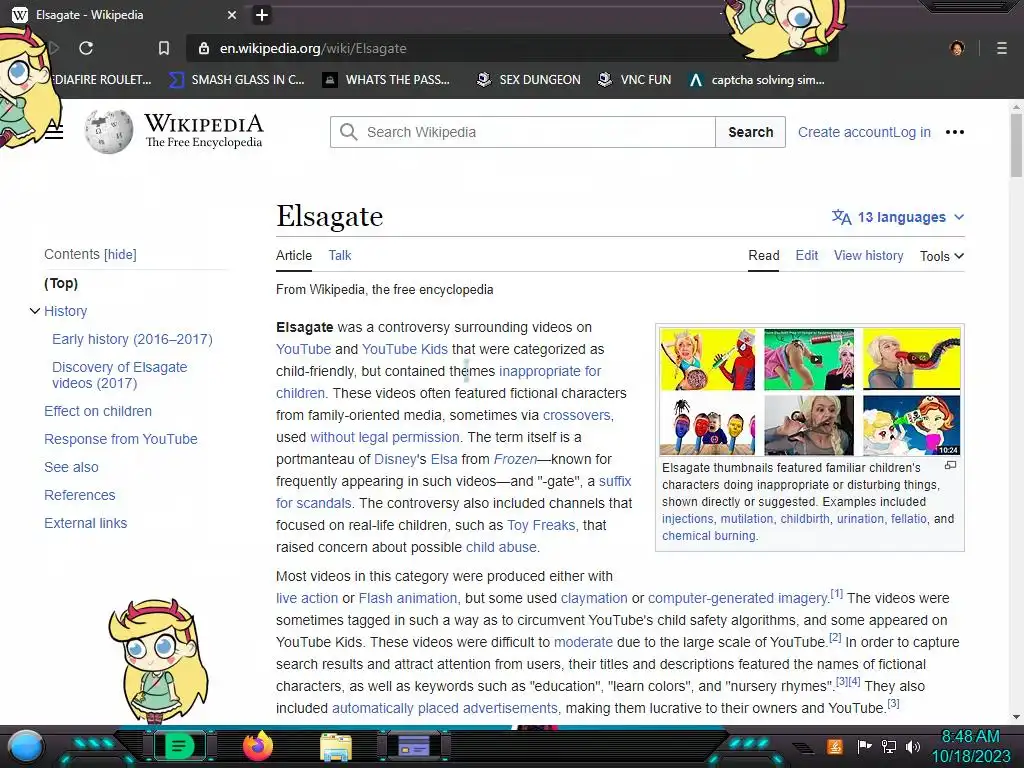
Task: Open the browser profile avatar
Action: coord(957,48)
